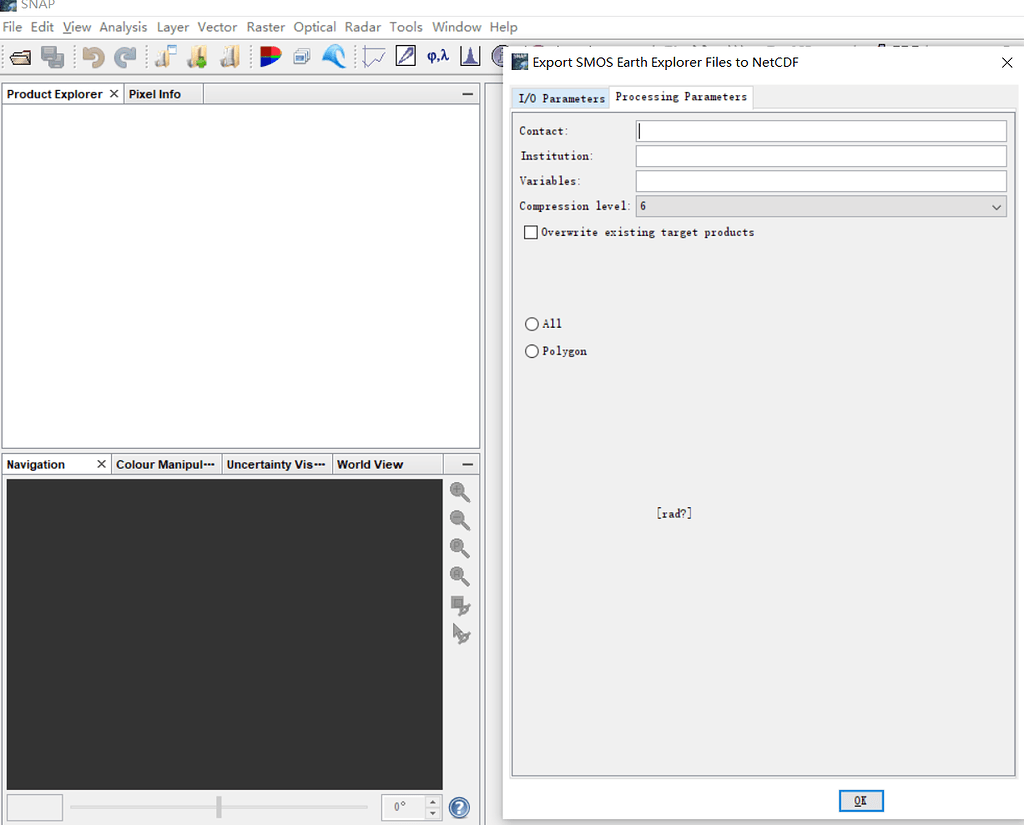Open the Radar menu

coord(362,27)
